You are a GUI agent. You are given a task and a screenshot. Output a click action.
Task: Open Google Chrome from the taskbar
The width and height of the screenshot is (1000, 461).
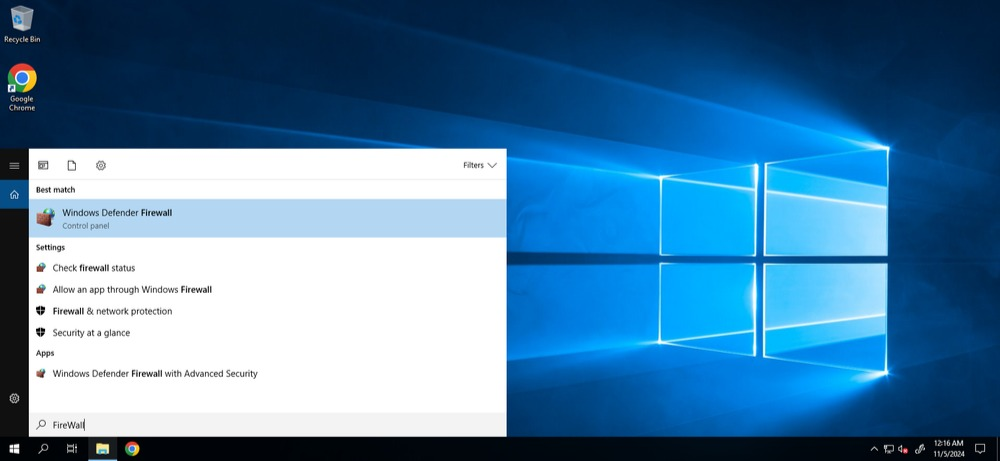pos(132,449)
